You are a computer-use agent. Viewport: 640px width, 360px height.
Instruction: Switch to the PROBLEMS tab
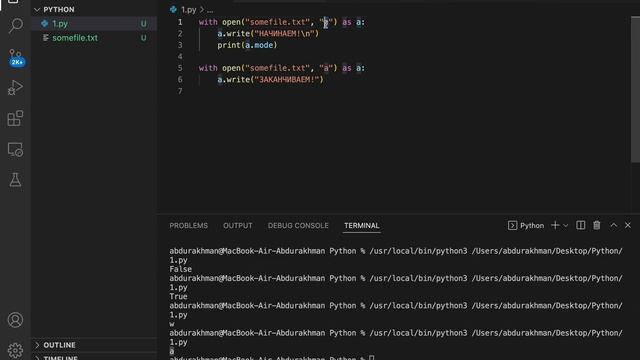click(189, 225)
